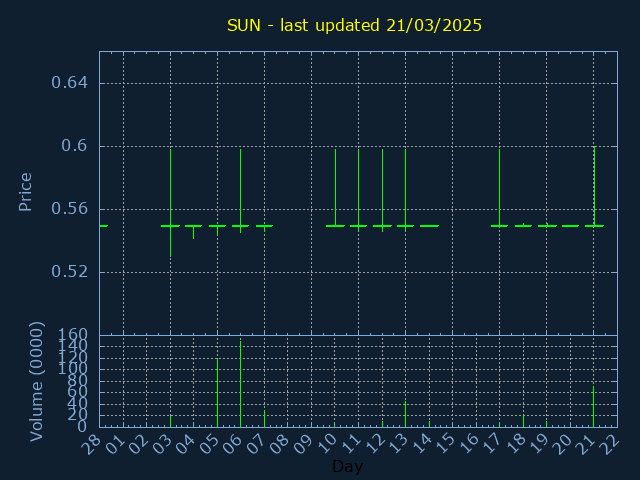
Task: Click the day 06 x-axis label
Action: click(232, 444)
